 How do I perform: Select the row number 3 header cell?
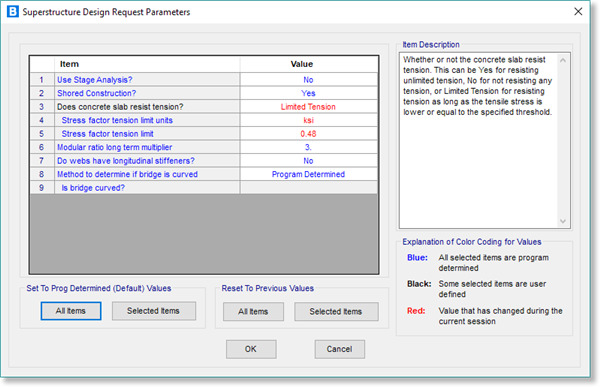42,107
